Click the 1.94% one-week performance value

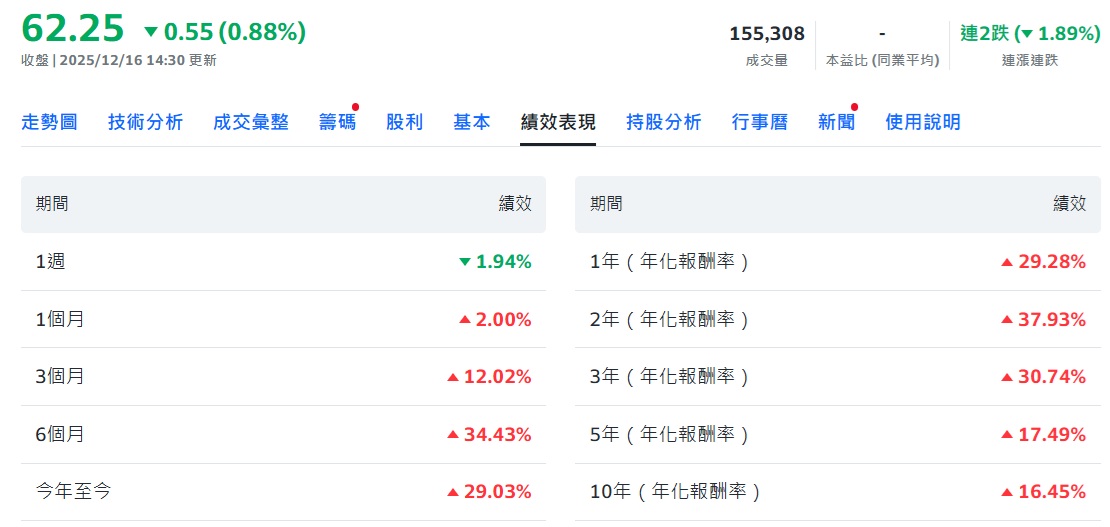point(495,262)
